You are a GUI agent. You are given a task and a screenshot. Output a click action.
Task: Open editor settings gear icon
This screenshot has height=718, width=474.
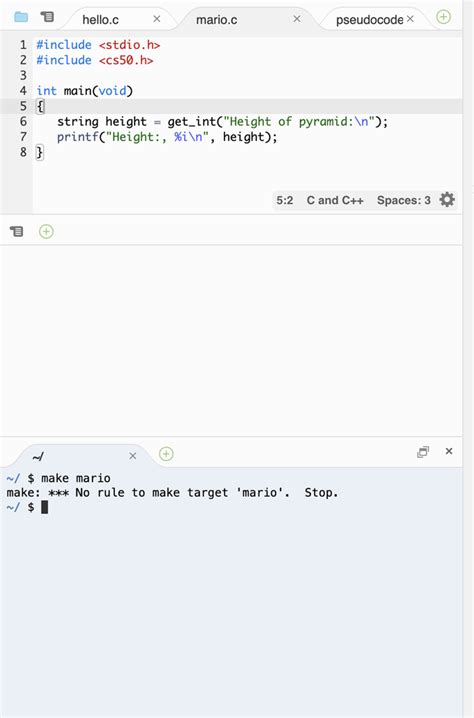(x=447, y=200)
